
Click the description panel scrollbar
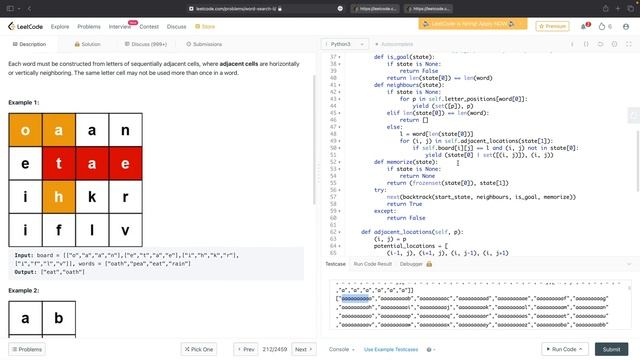tap(314, 140)
